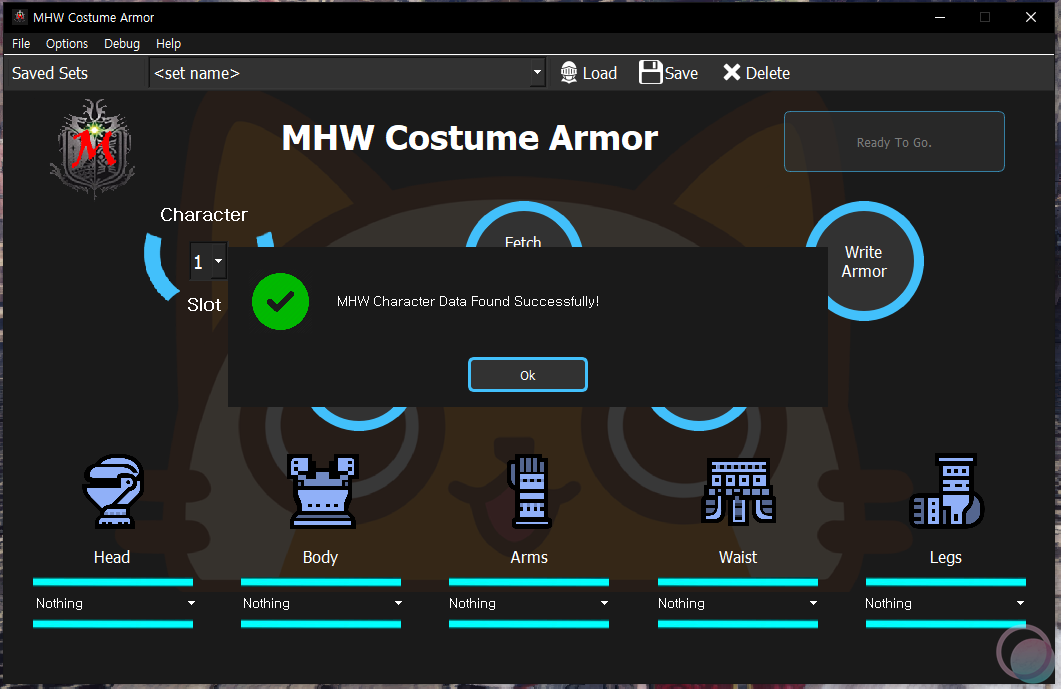Viewport: 1061px width, 689px height.
Task: Click the Body chest armor icon
Action: coord(323,491)
